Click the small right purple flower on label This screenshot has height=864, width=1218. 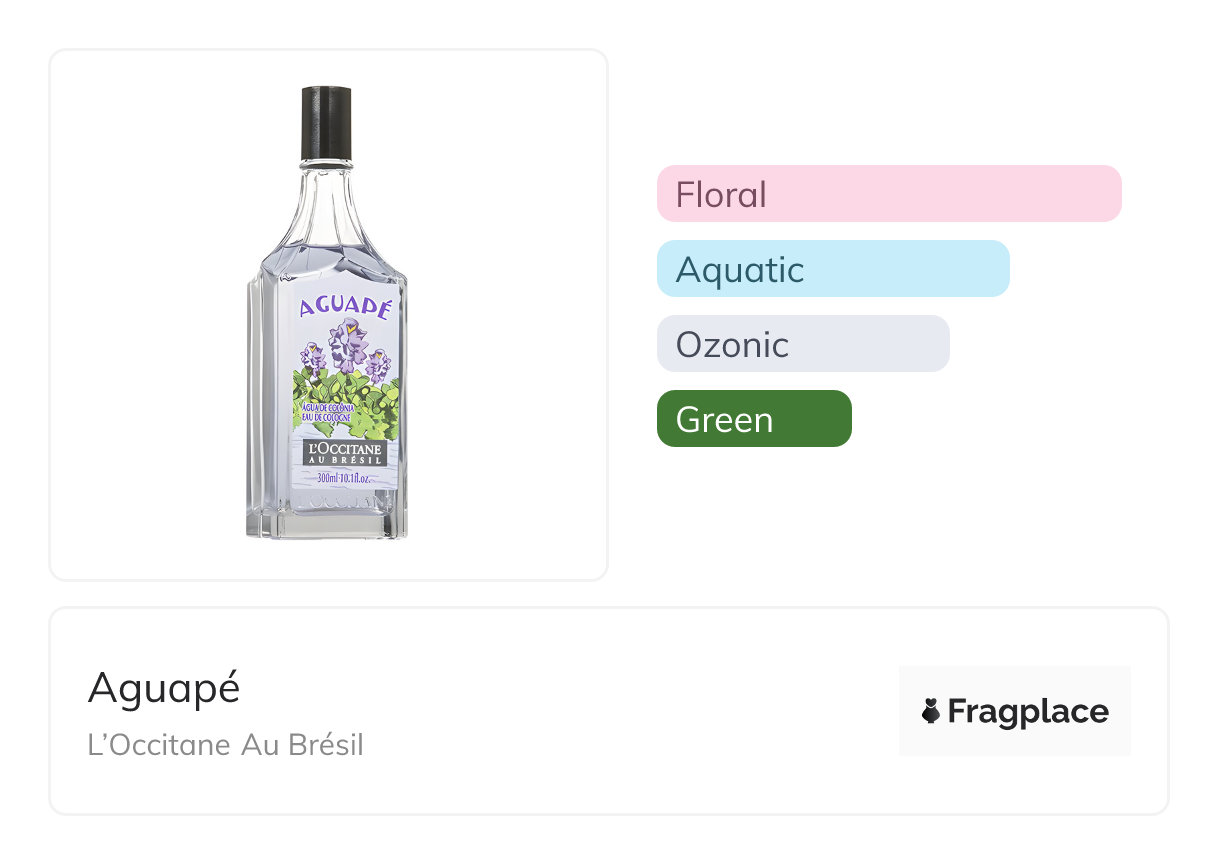[x=379, y=363]
